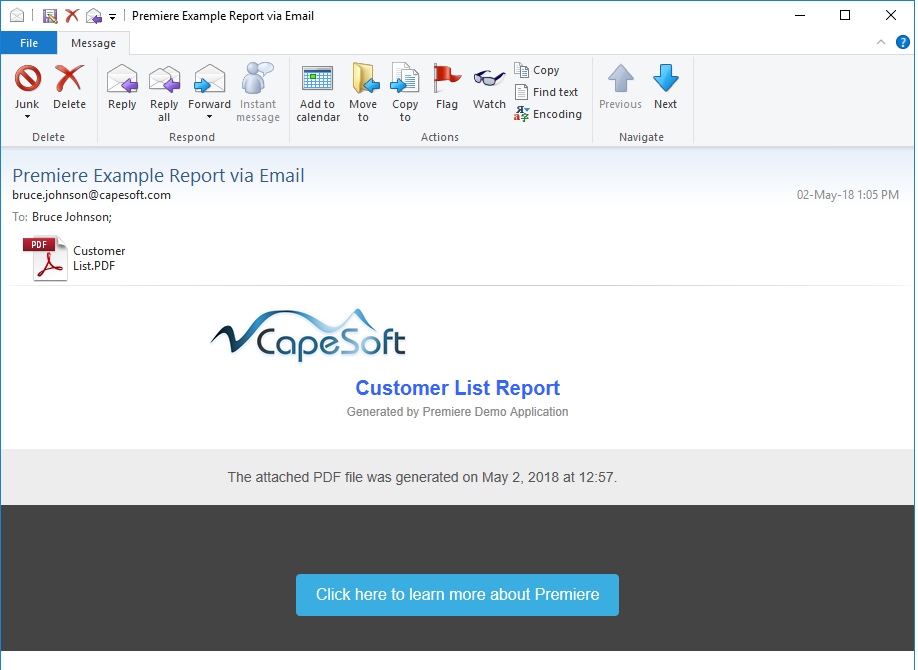Add the message to calendar
This screenshot has width=918, height=670.
318,93
